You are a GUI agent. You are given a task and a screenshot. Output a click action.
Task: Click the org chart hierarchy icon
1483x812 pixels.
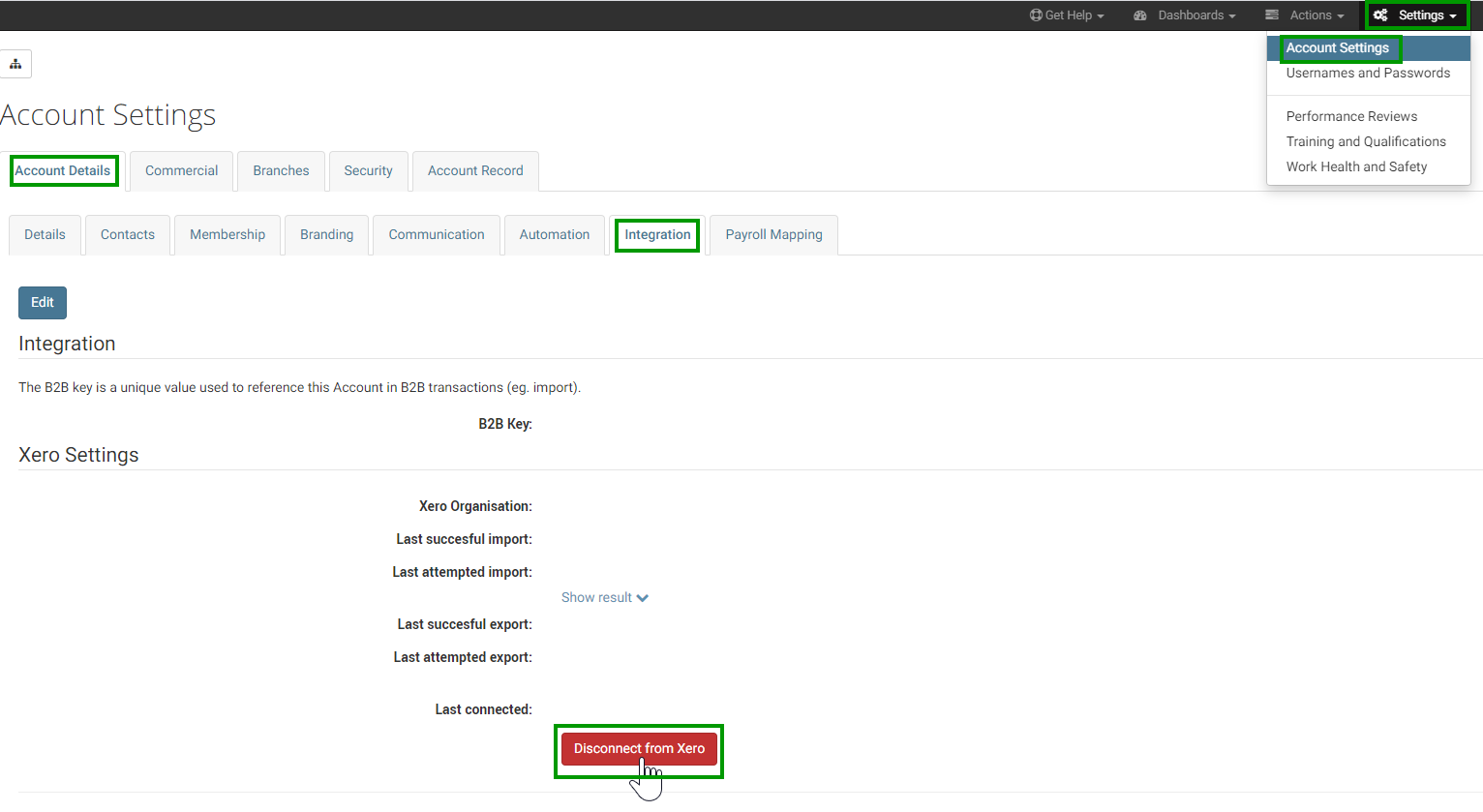click(15, 64)
